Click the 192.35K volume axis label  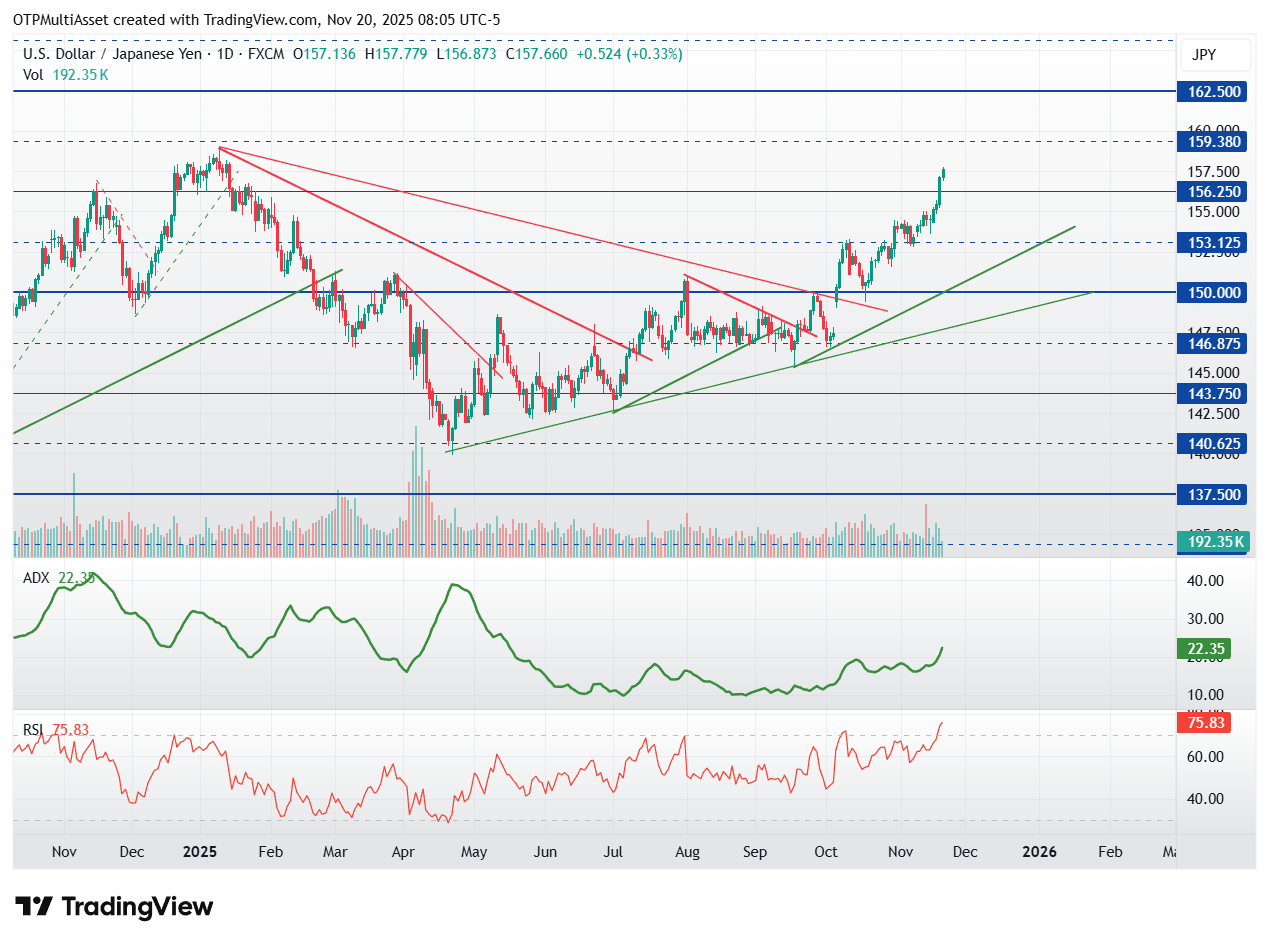pyautogui.click(x=1215, y=543)
